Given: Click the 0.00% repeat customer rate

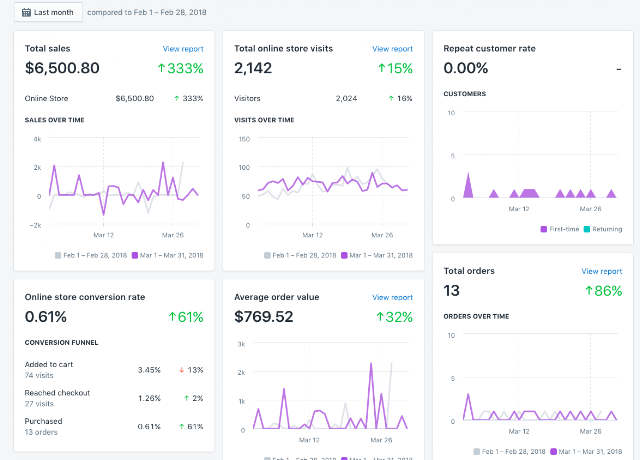Looking at the screenshot, I should [x=466, y=68].
